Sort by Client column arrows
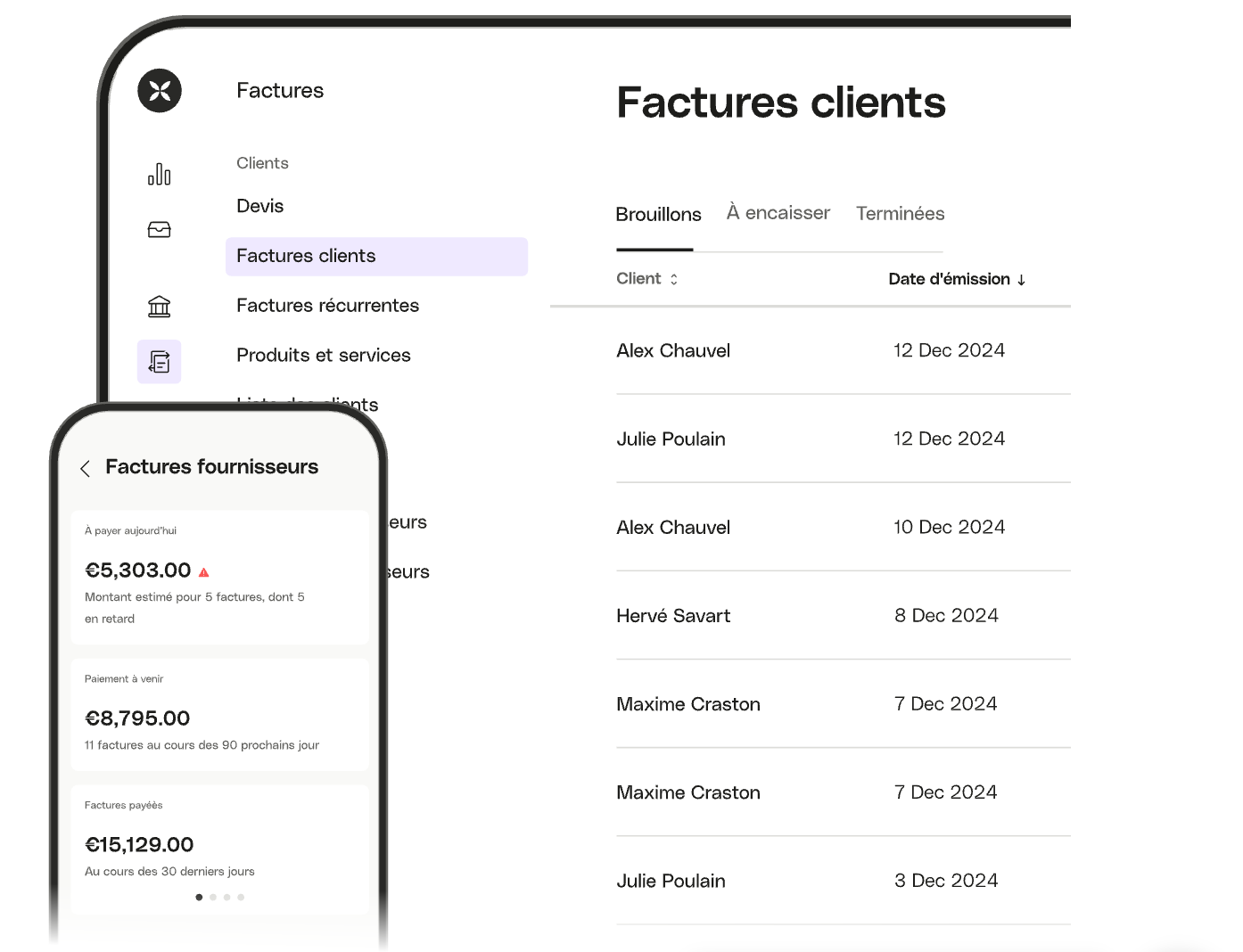Screen dimensions: 1243x952 click(674, 279)
